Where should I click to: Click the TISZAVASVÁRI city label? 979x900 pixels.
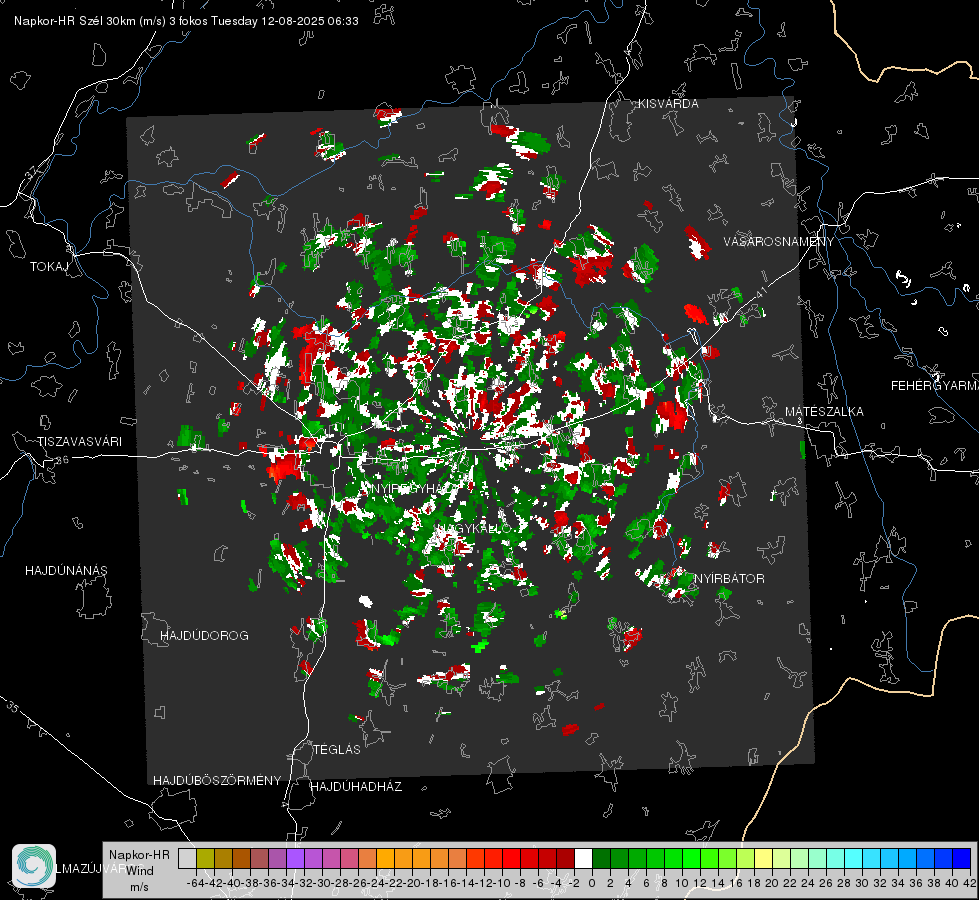pos(79,442)
